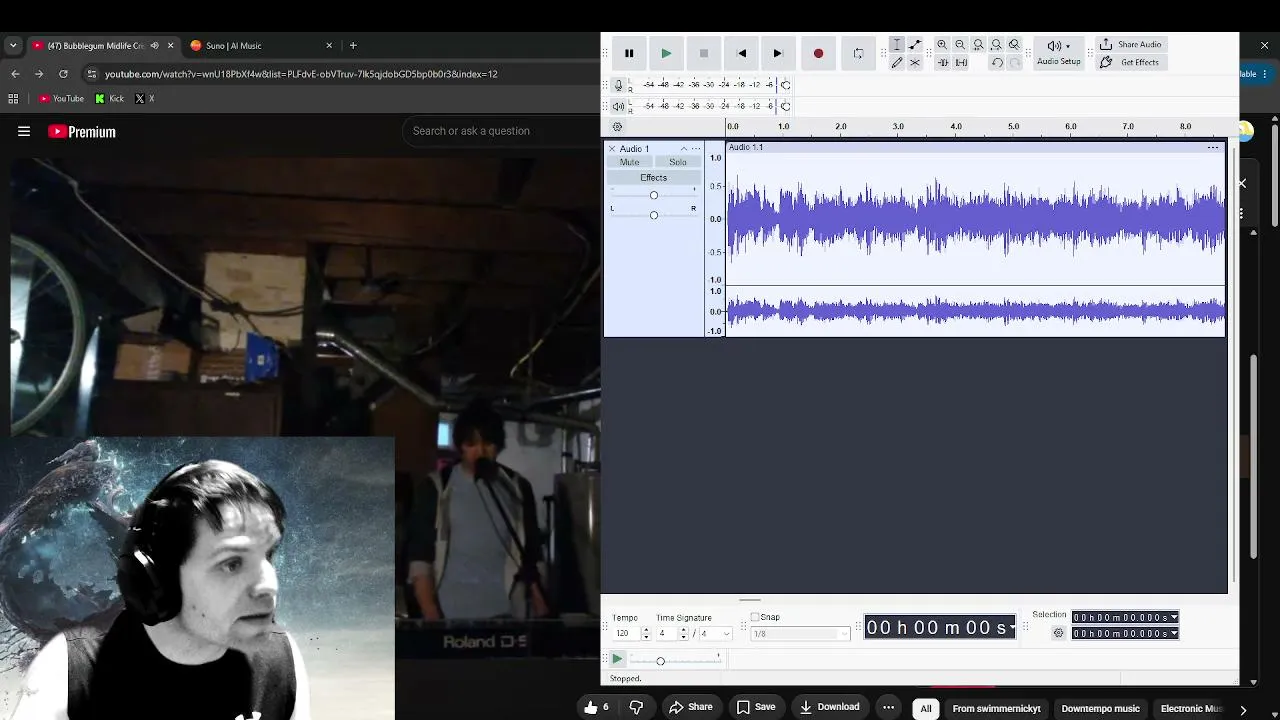This screenshot has width=1280, height=720.
Task: Click the Share Audio button
Action: (1130, 45)
